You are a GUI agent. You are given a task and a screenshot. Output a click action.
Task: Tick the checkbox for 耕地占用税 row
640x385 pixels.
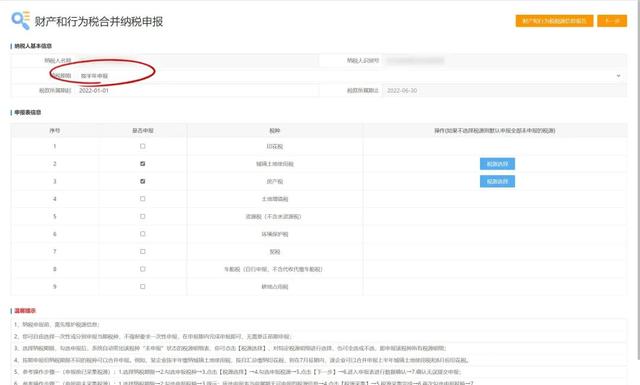pos(142,287)
